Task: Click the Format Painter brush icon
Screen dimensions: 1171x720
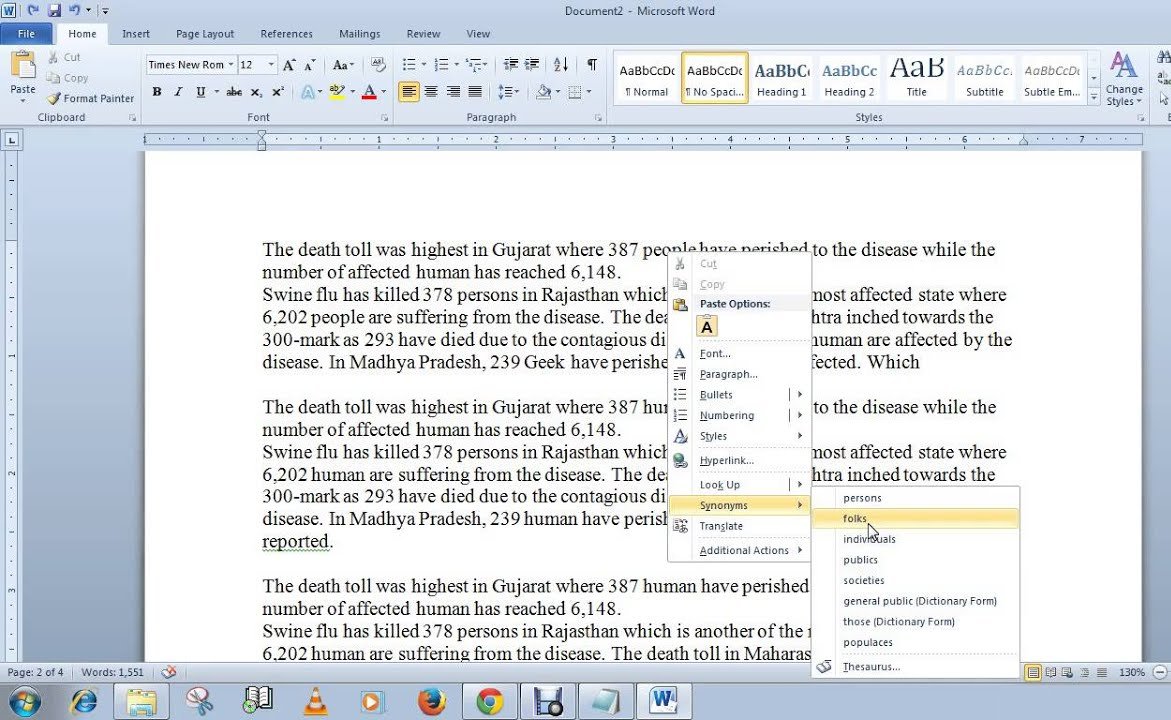Action: (53, 99)
